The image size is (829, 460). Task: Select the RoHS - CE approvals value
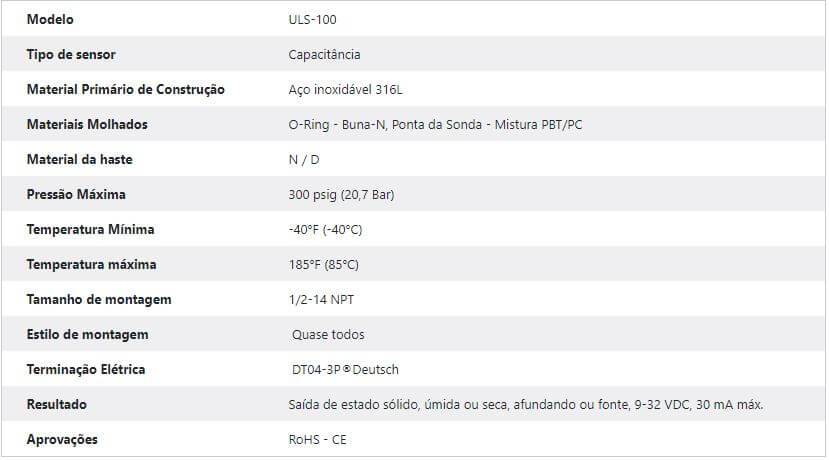(317, 439)
